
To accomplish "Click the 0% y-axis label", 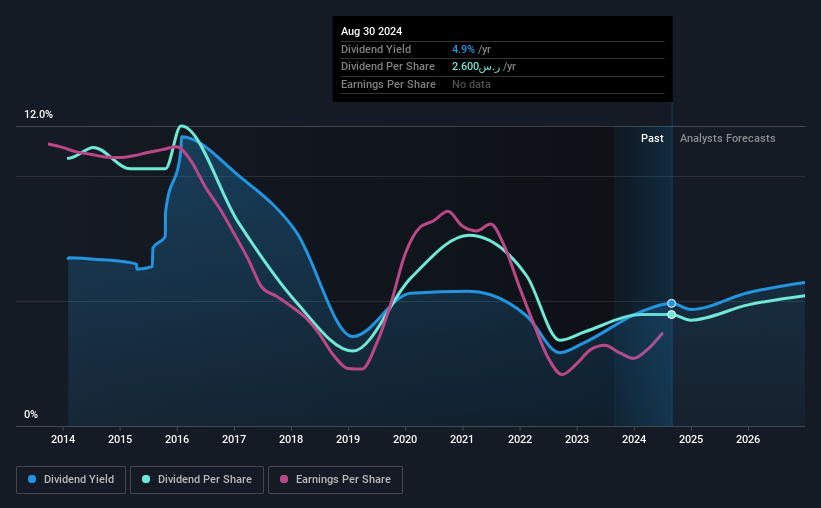I will click(x=31, y=414).
